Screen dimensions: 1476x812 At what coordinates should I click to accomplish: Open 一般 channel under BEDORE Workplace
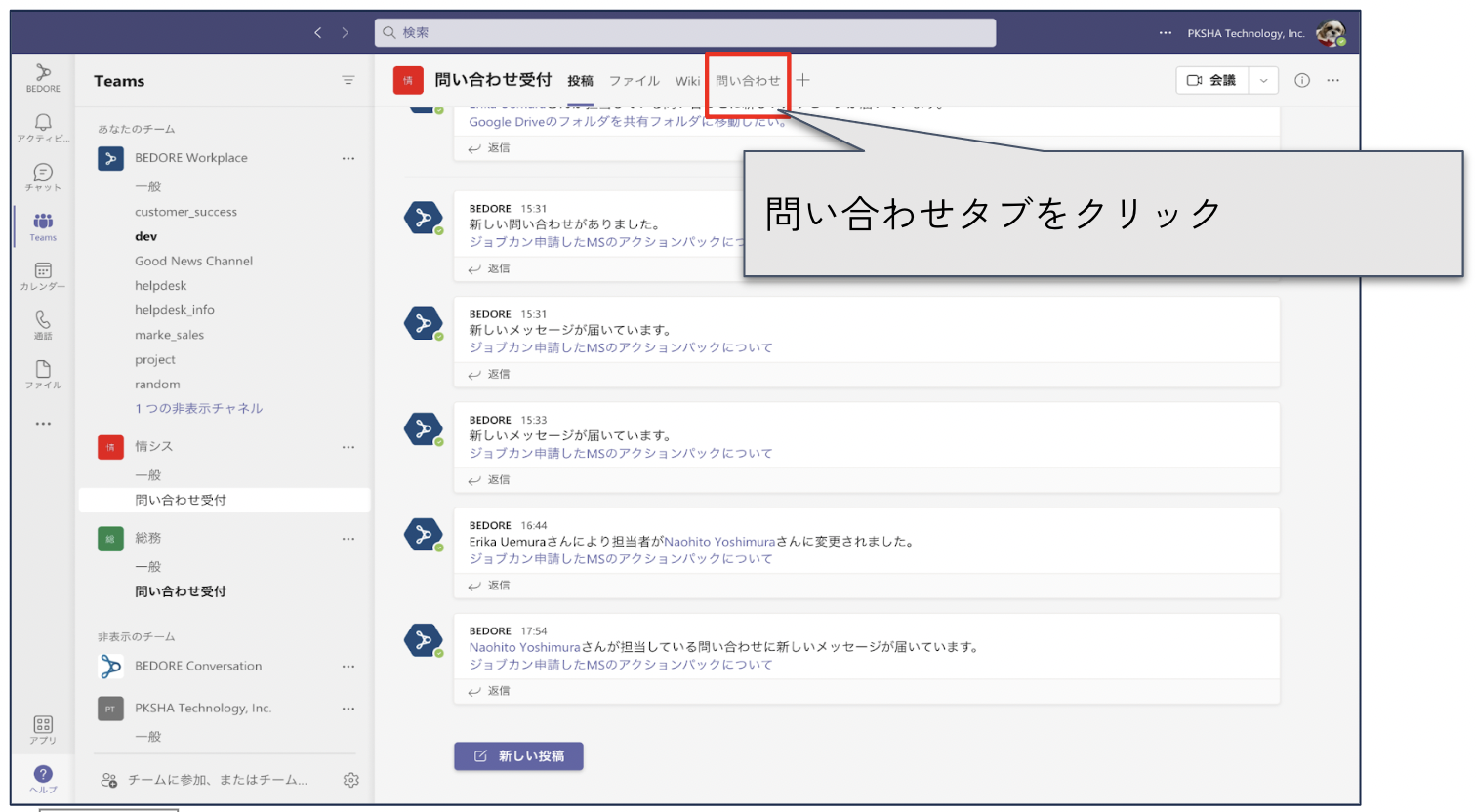[x=148, y=186]
